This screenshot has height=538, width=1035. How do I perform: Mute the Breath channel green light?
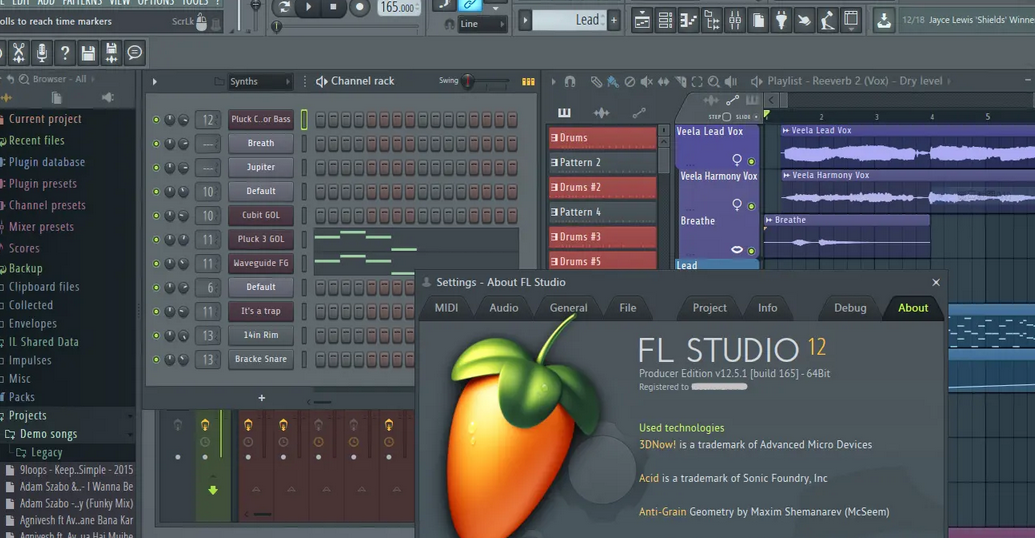[156, 143]
